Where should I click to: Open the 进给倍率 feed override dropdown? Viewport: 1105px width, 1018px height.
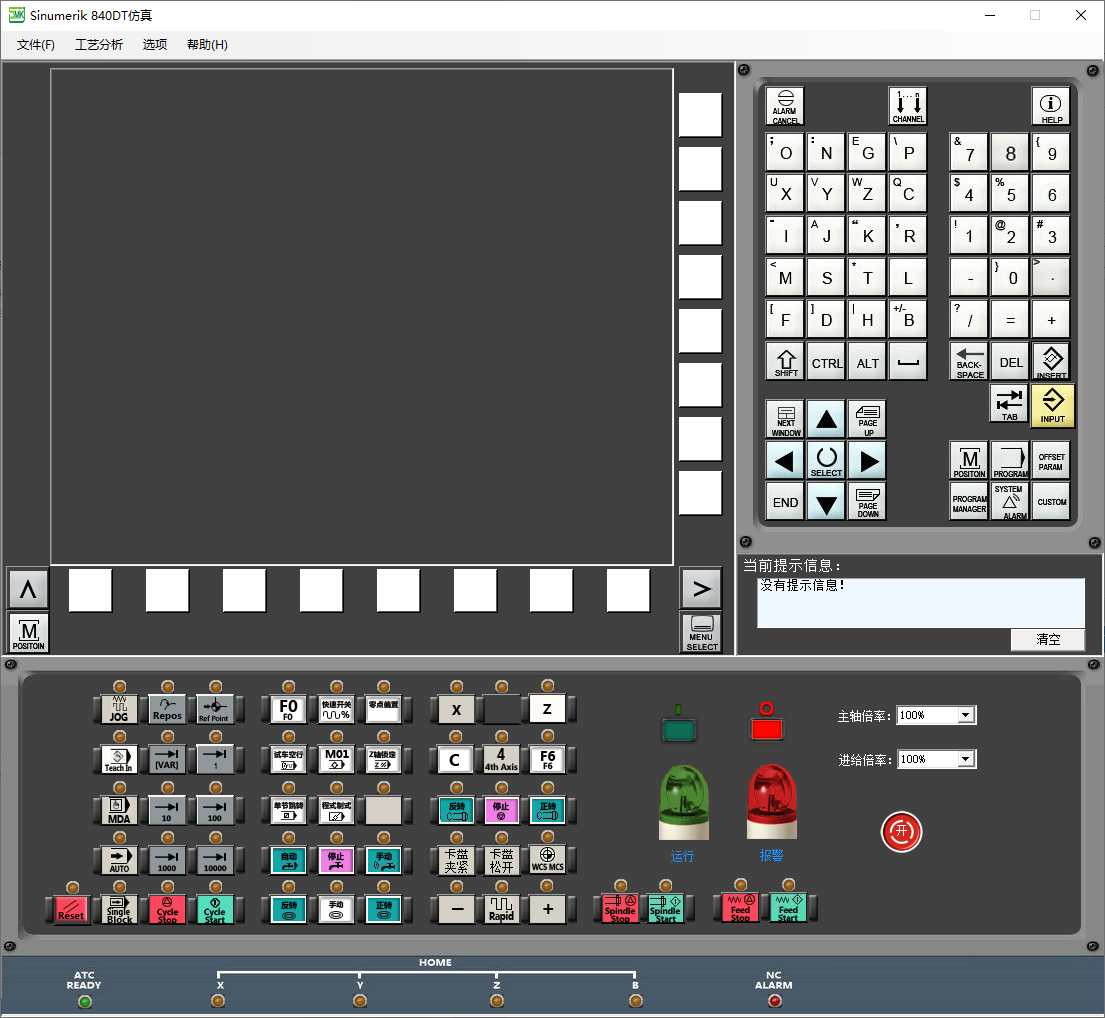(965, 759)
